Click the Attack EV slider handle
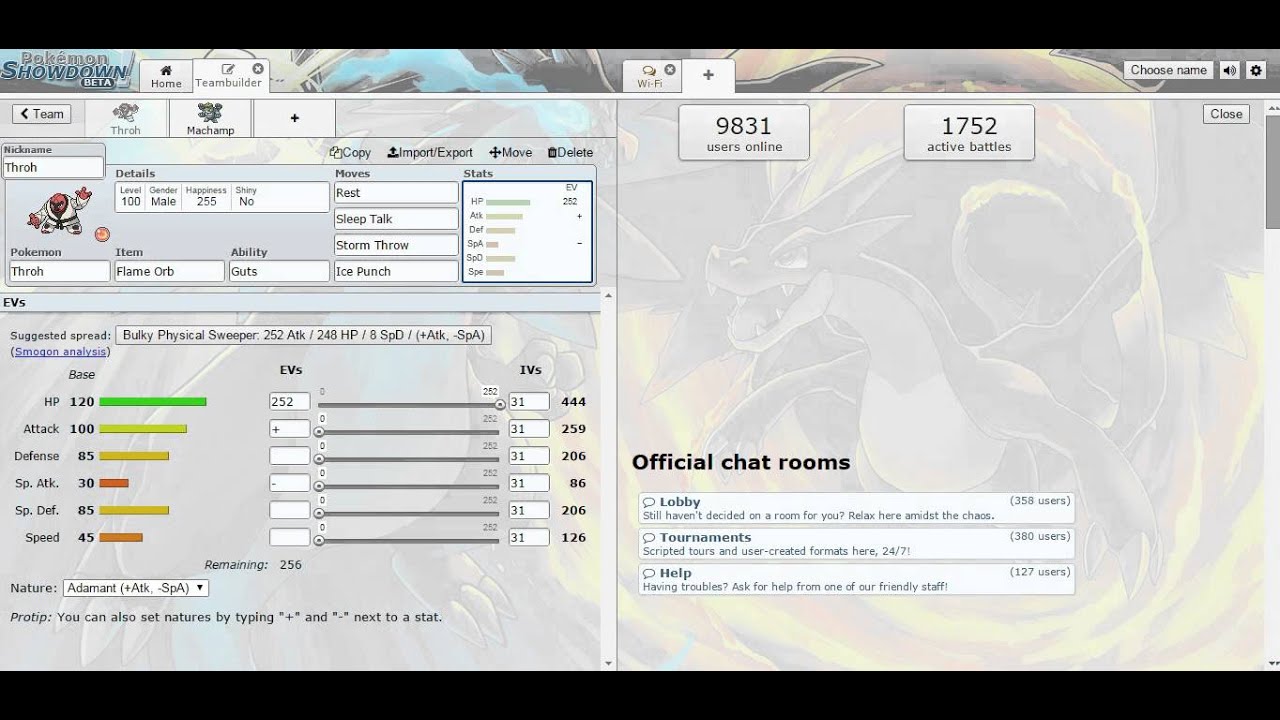Screen dimensions: 1280x720 pos(319,432)
